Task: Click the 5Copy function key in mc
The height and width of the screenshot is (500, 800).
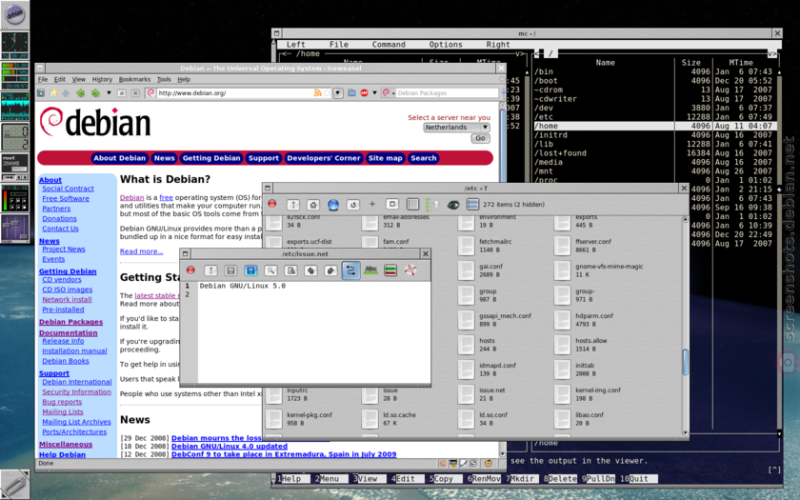Action: pos(443,479)
